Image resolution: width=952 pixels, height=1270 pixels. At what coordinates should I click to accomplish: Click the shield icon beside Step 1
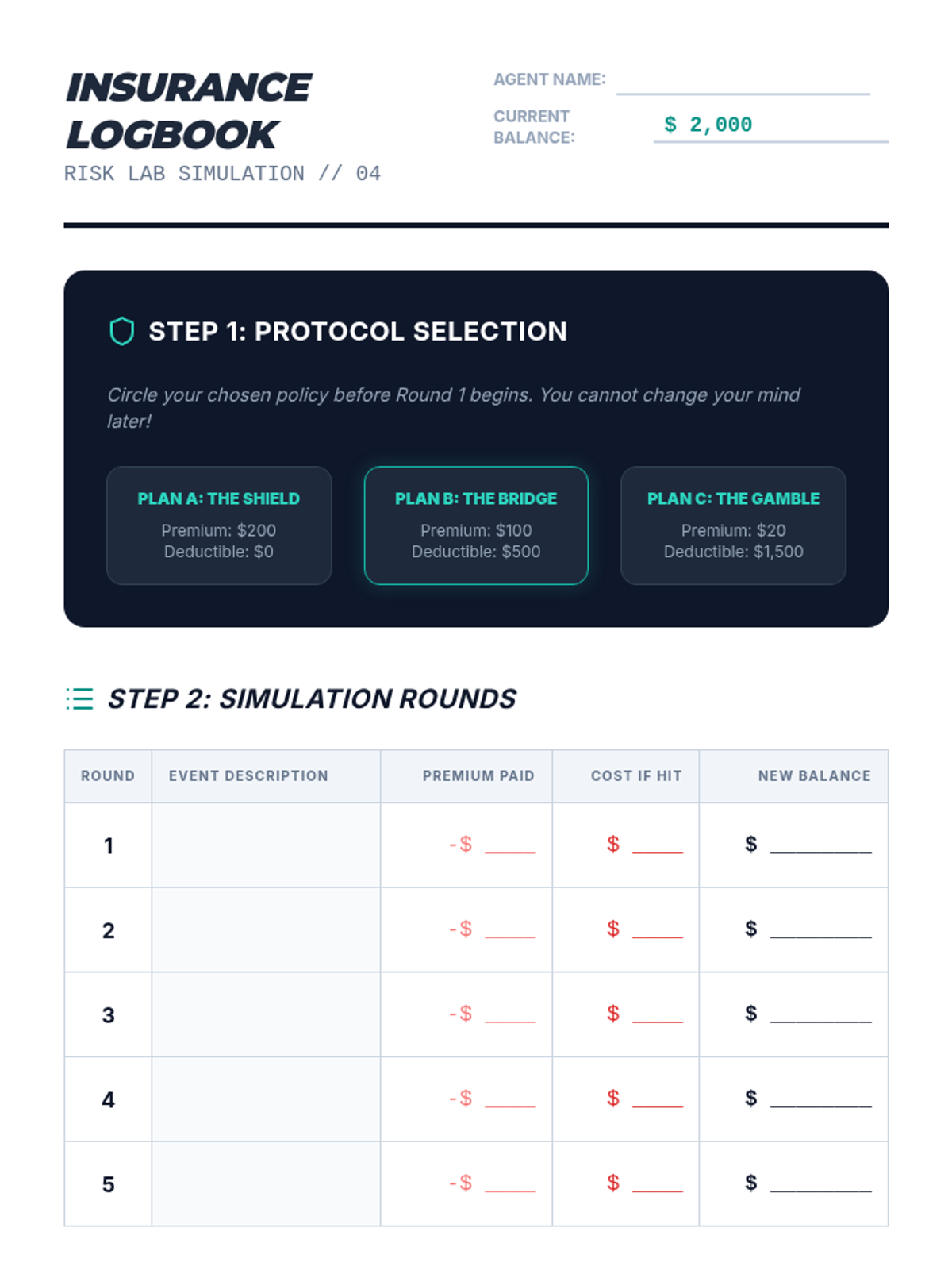[121, 331]
